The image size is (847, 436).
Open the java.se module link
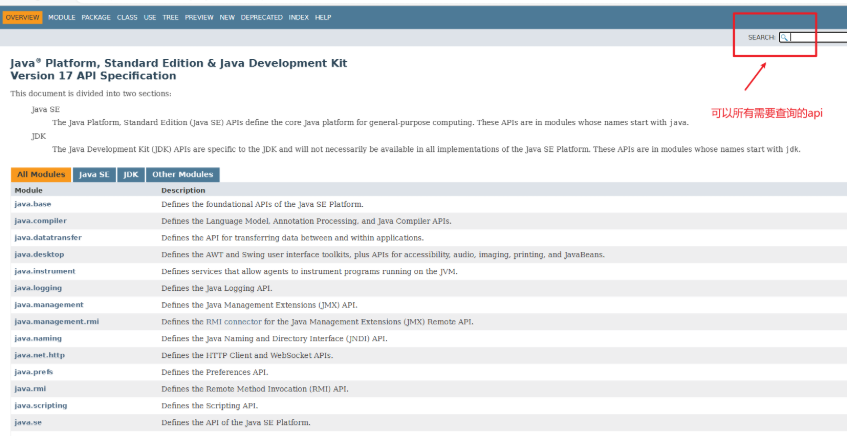pyautogui.click(x=28, y=422)
